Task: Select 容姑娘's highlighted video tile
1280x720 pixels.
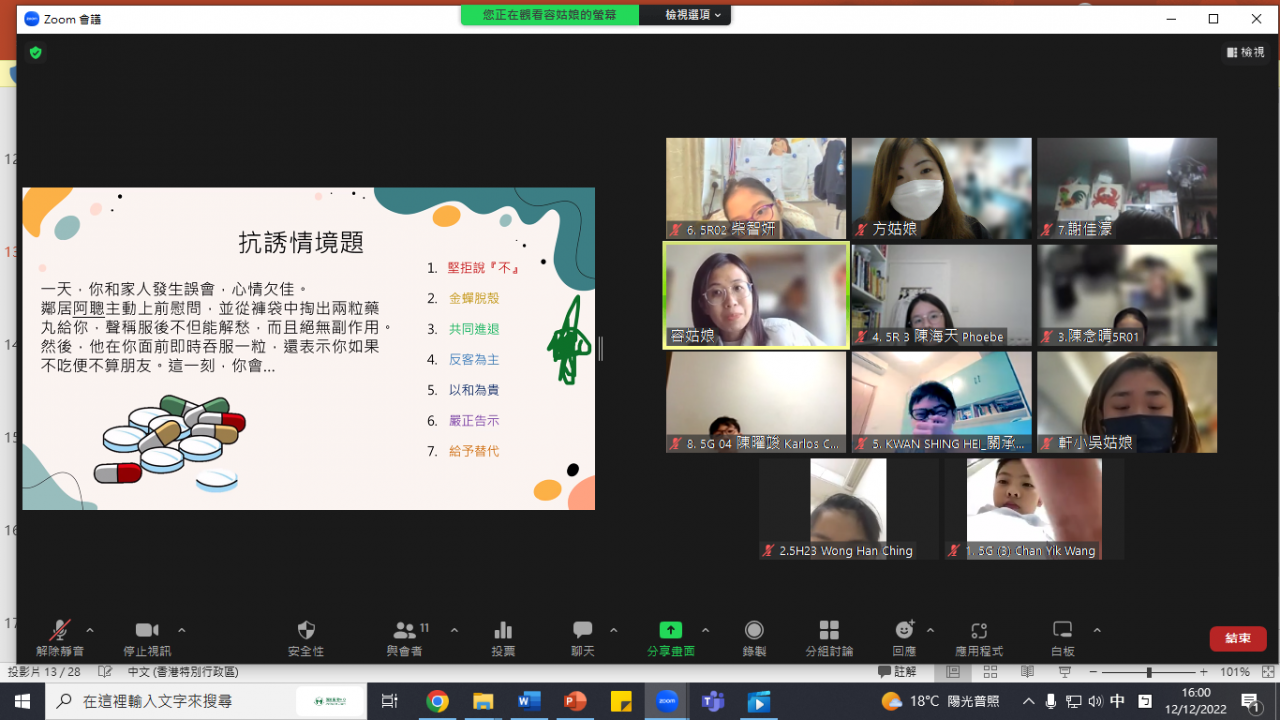Action: (x=756, y=295)
